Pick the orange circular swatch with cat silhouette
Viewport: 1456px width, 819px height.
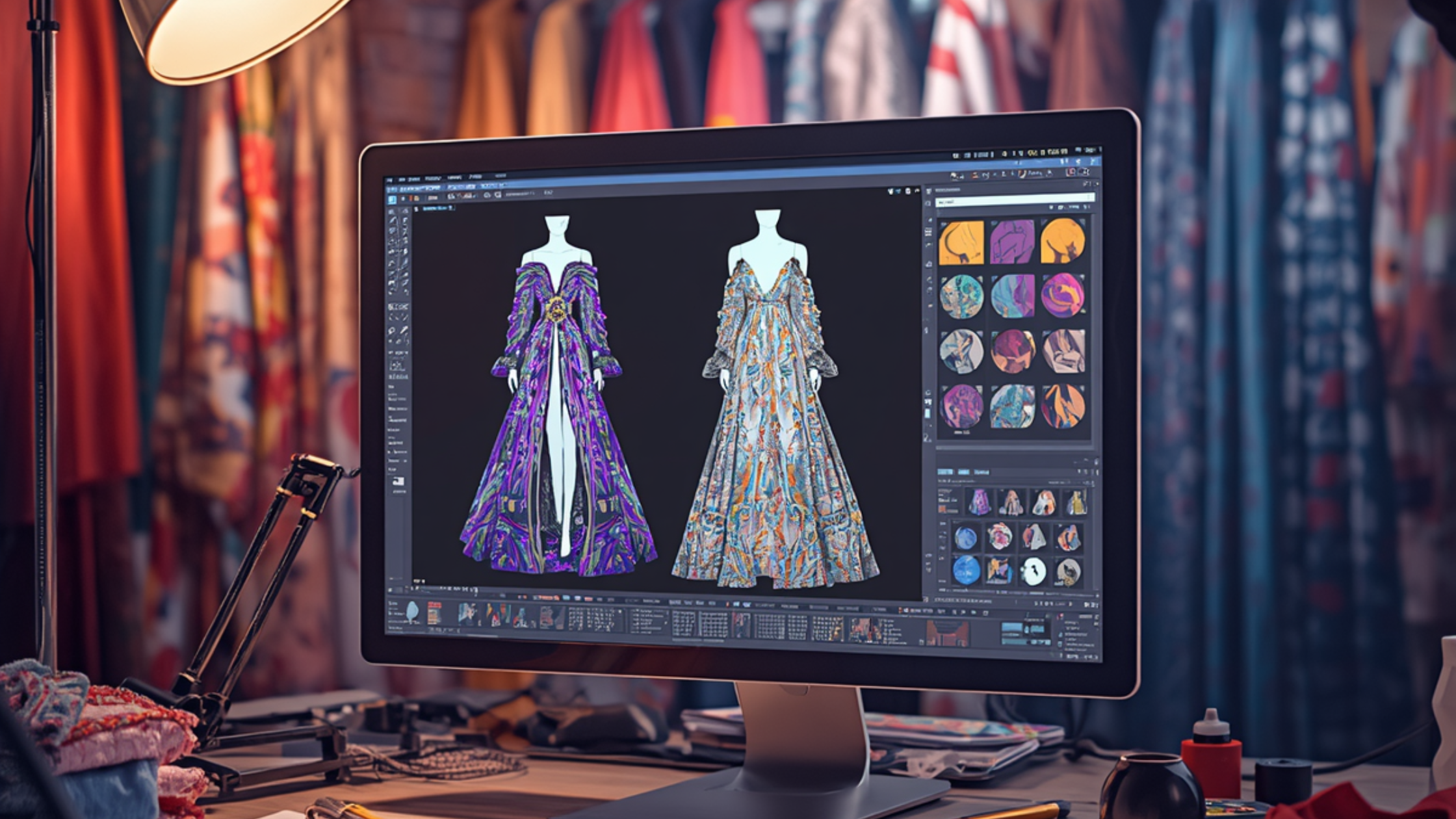[x=1063, y=240]
